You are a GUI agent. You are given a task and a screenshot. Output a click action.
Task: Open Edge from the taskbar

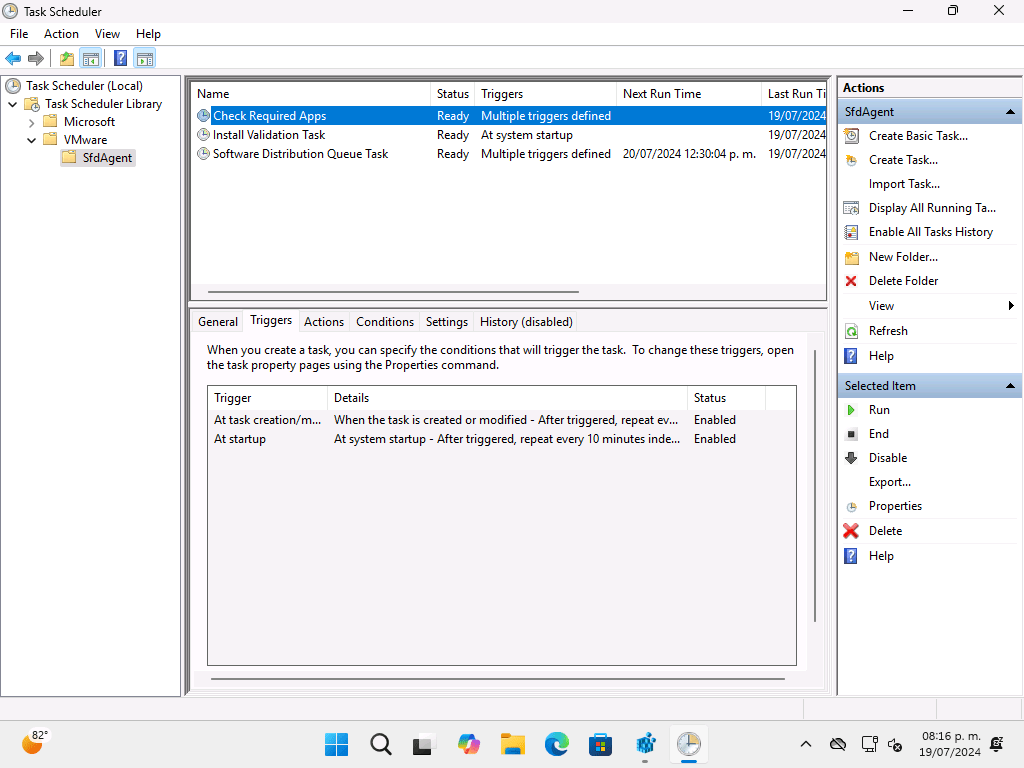pos(556,744)
